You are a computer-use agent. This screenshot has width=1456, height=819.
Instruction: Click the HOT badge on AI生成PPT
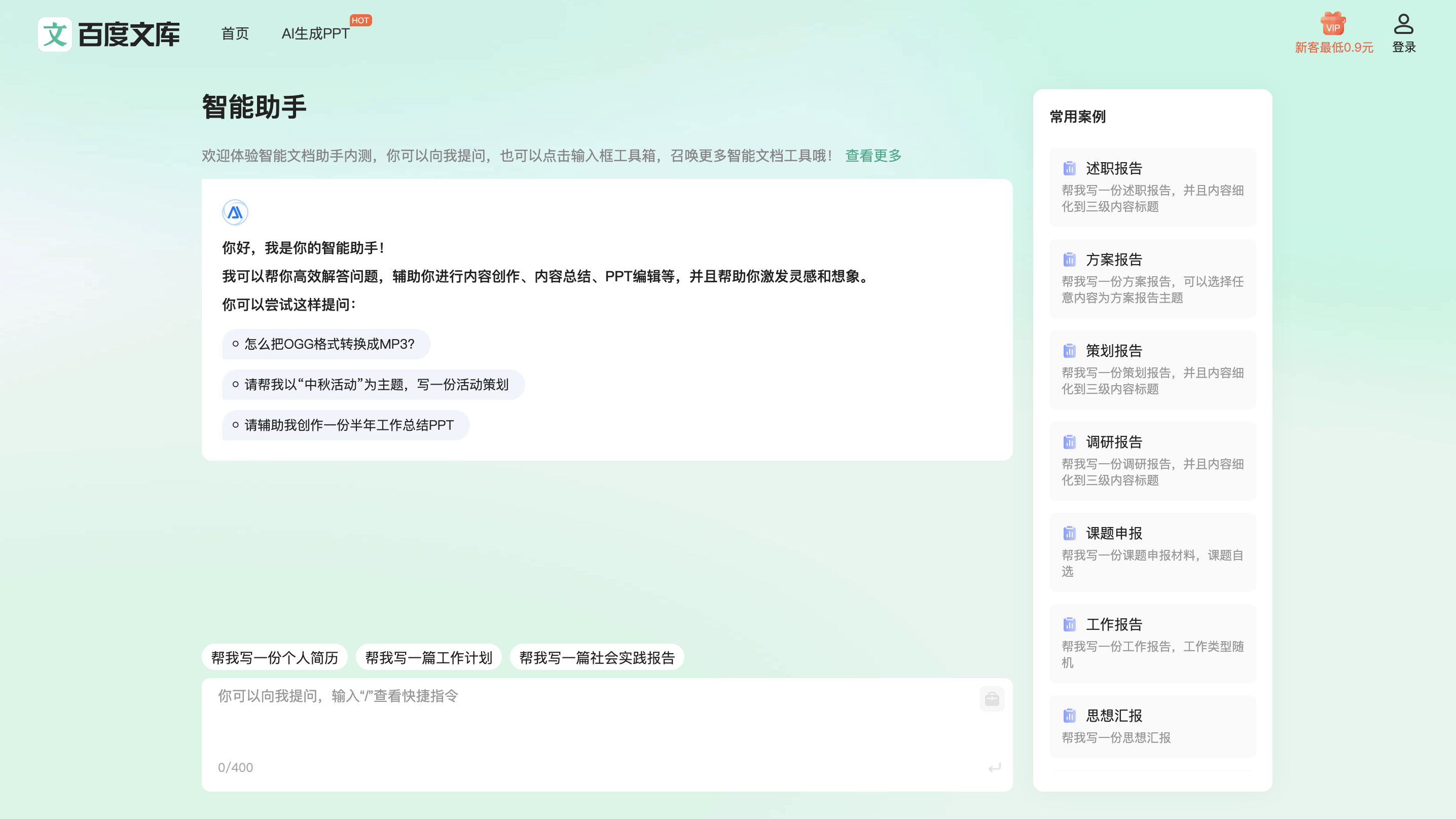pyautogui.click(x=360, y=20)
